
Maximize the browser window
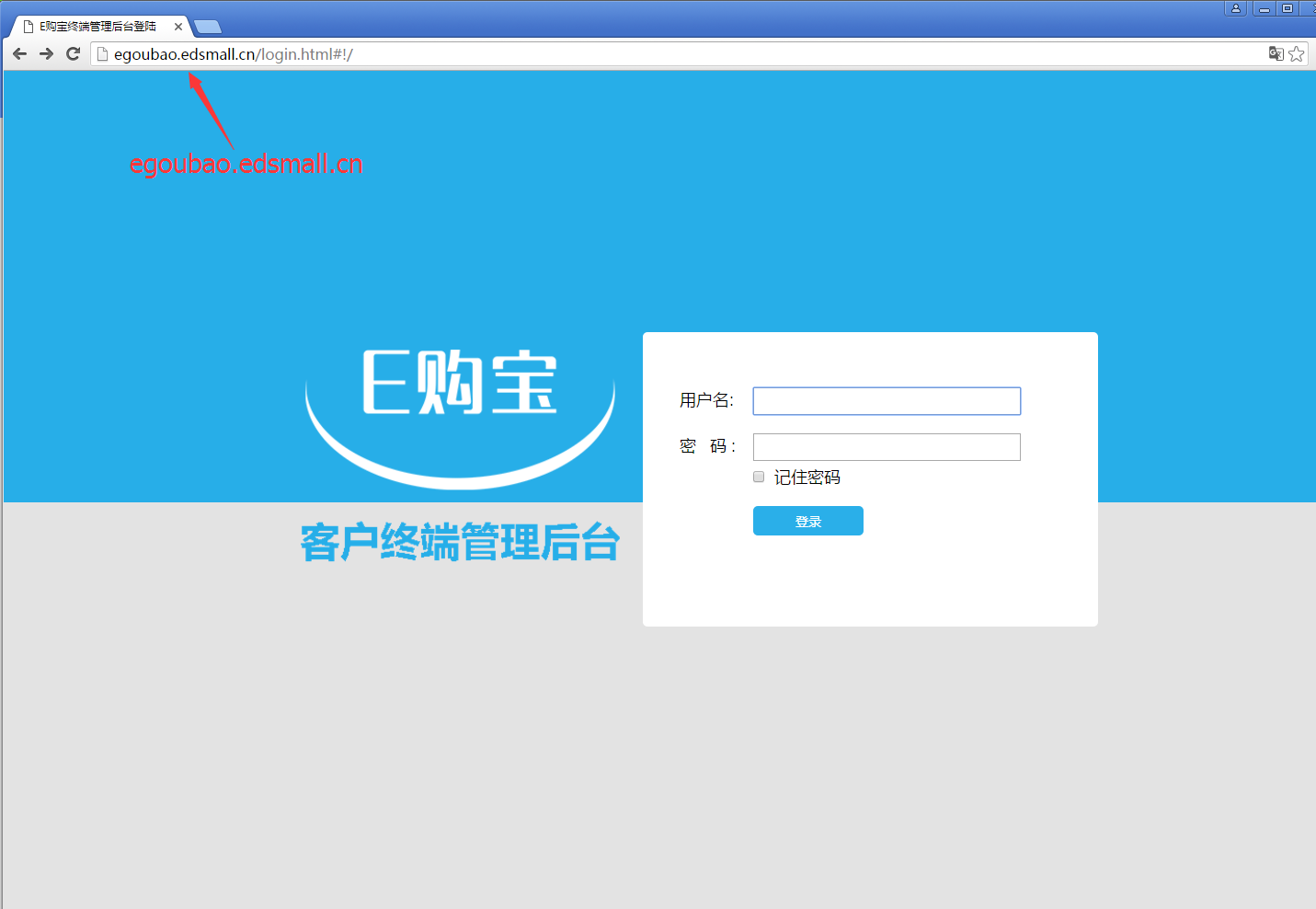click(1287, 8)
